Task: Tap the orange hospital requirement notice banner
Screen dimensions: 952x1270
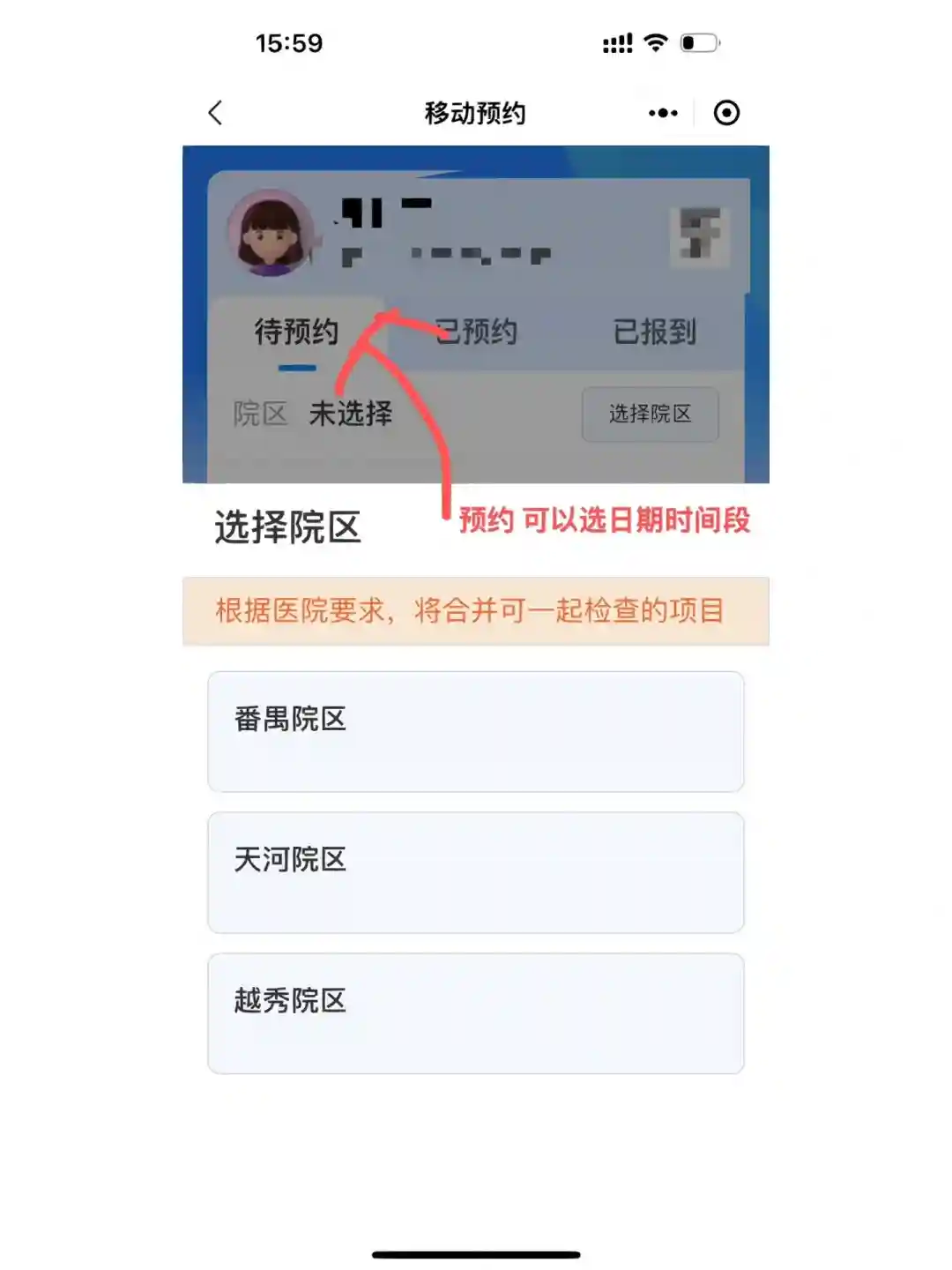Action: (x=476, y=611)
